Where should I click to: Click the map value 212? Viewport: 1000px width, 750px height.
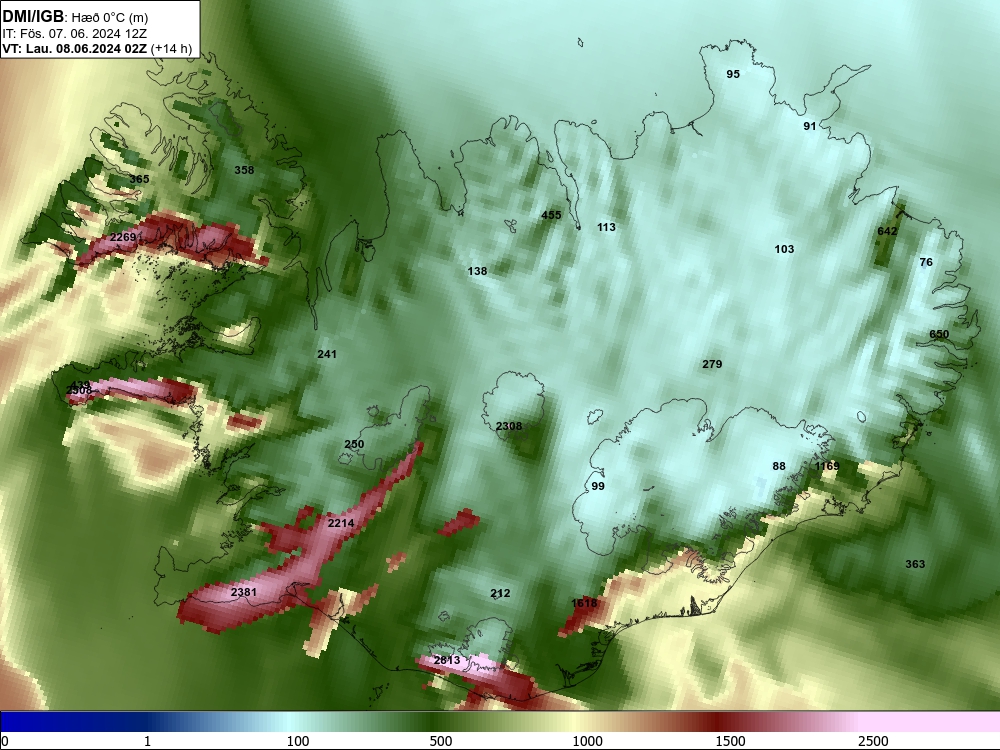500,593
